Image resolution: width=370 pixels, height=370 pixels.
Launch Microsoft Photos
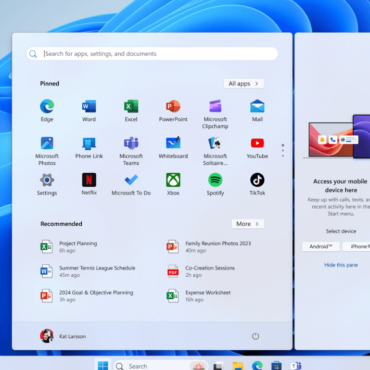click(x=47, y=151)
